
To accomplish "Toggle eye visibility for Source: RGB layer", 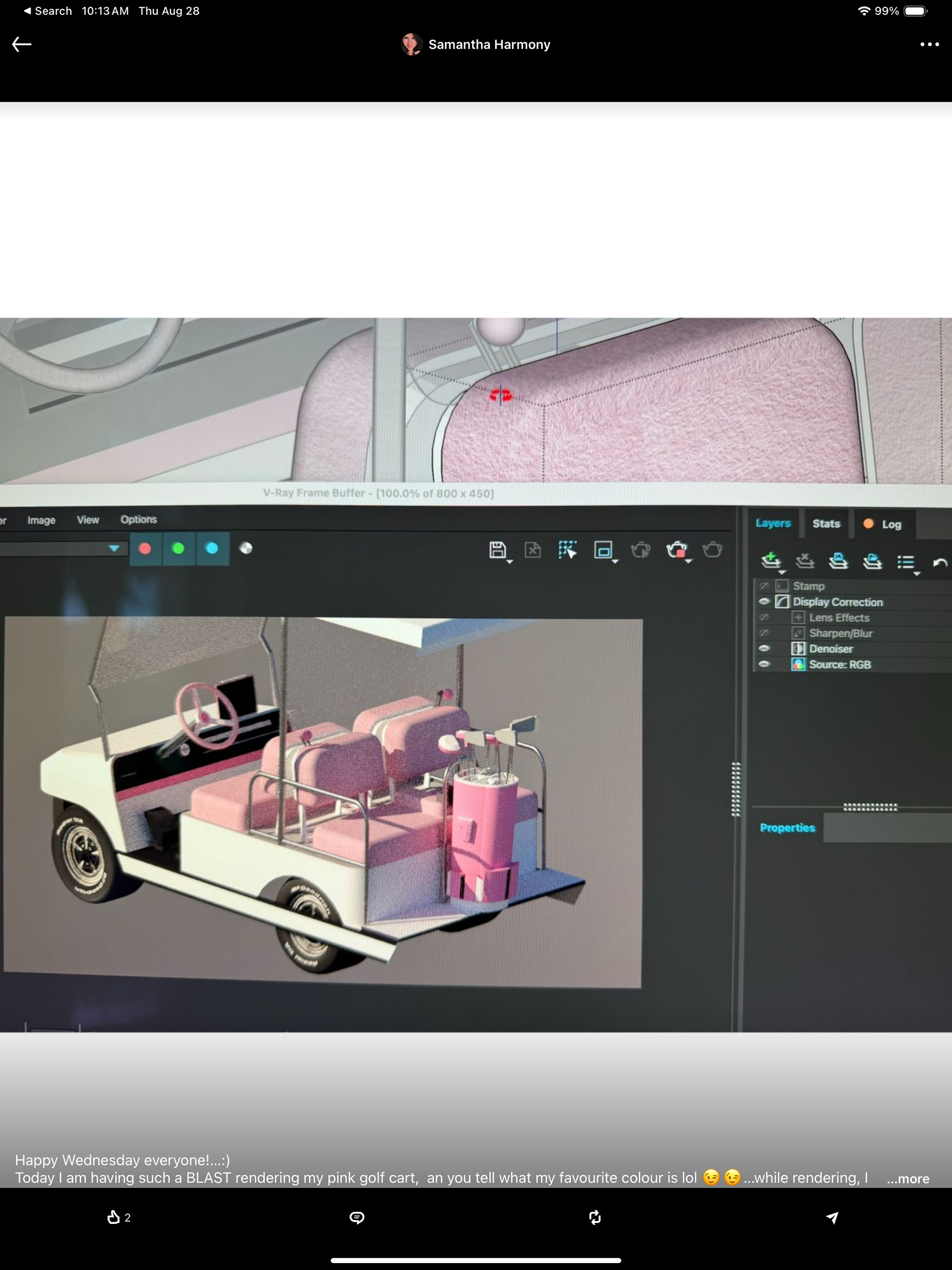I will (764, 664).
